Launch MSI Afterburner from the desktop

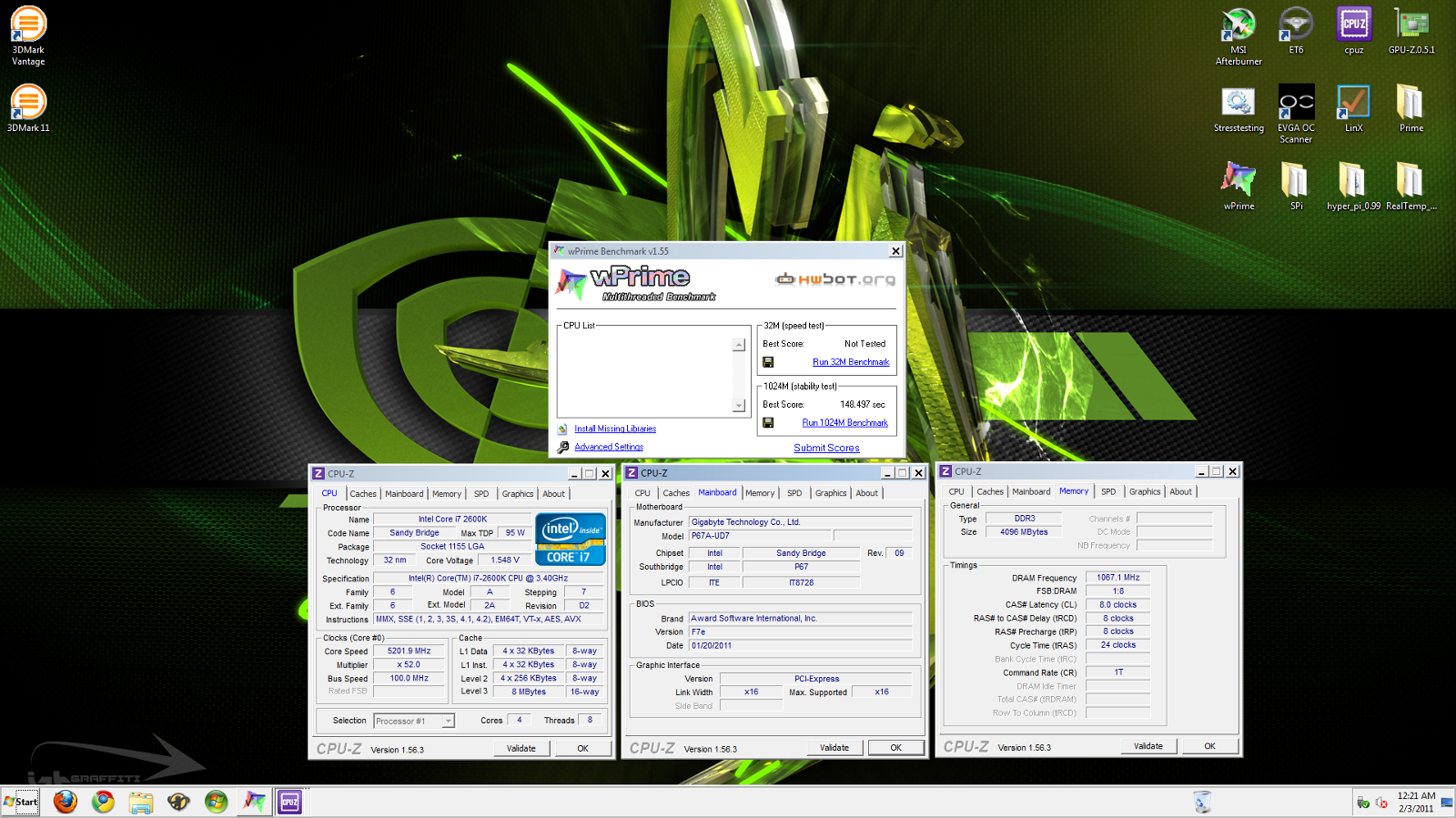tap(1239, 35)
